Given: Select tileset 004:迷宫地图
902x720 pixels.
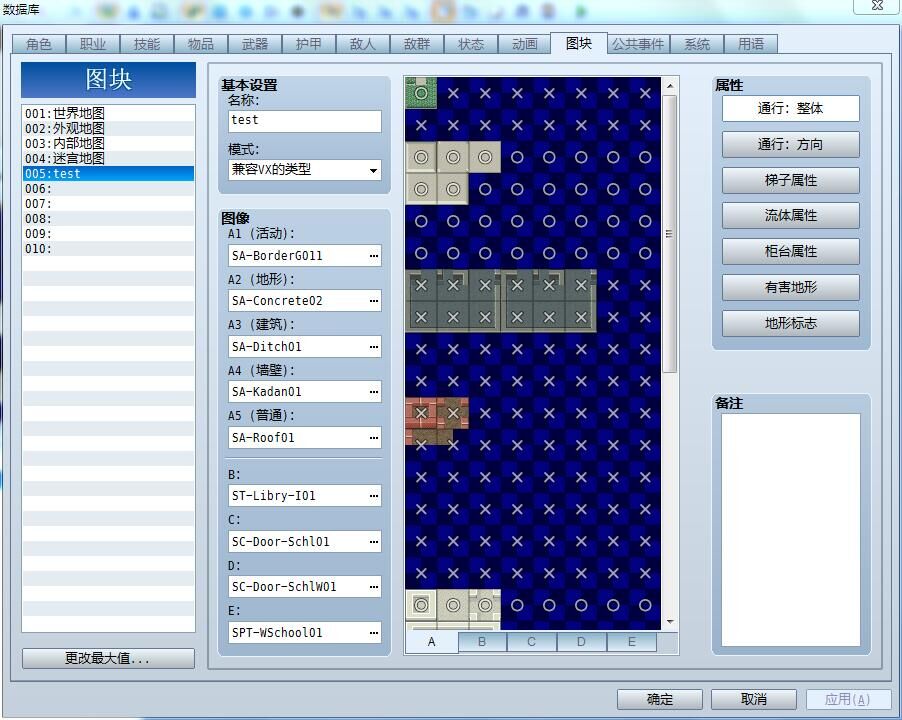Looking at the screenshot, I should (108, 158).
